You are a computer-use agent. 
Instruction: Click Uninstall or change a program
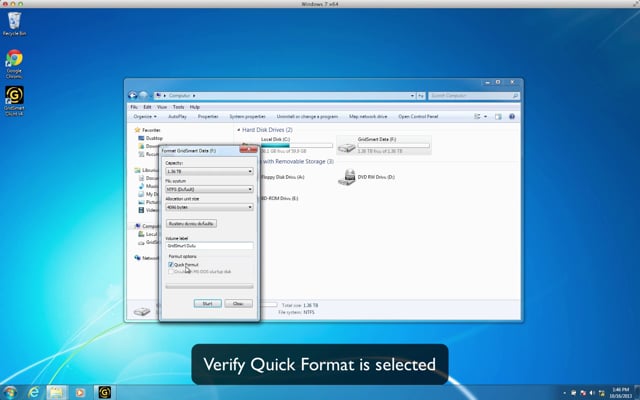(307, 116)
